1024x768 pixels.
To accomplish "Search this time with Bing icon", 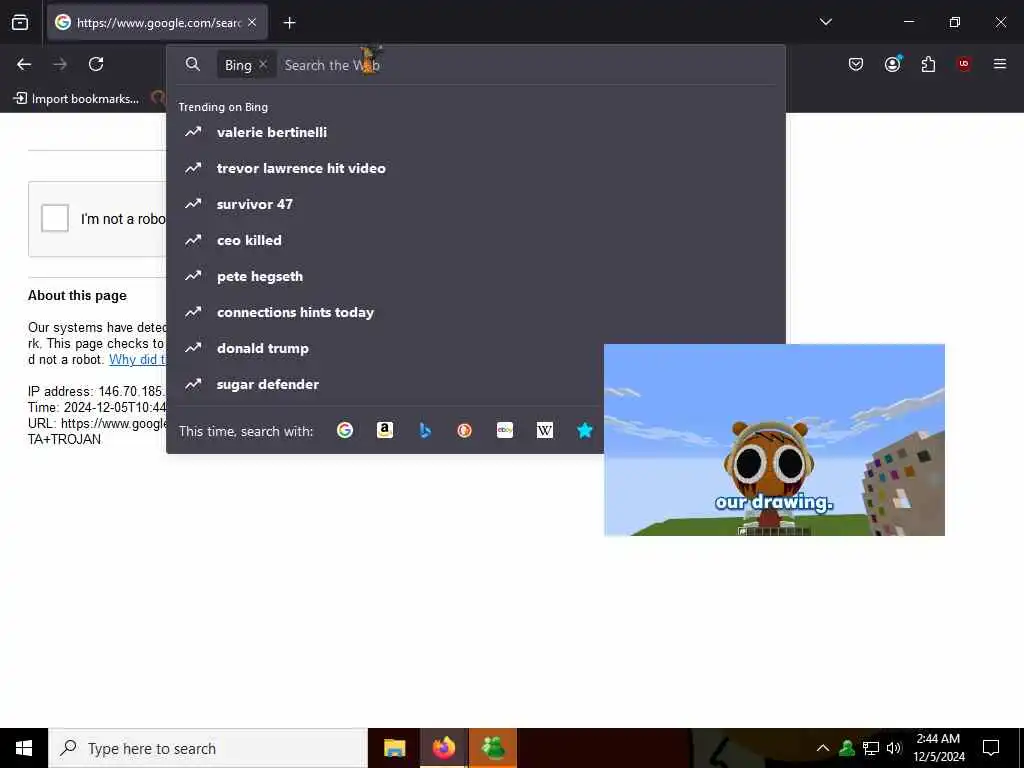I will (x=425, y=430).
